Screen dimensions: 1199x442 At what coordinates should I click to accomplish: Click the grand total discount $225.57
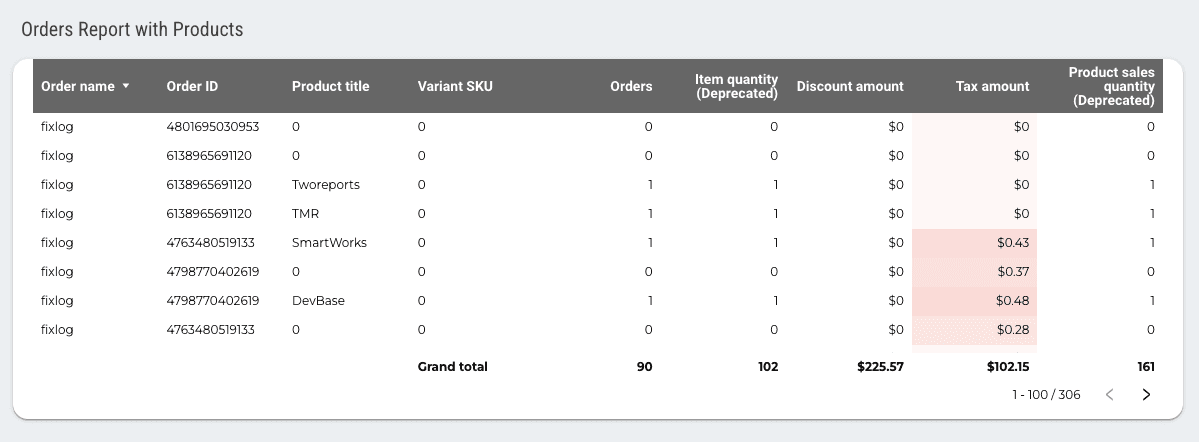pos(880,367)
